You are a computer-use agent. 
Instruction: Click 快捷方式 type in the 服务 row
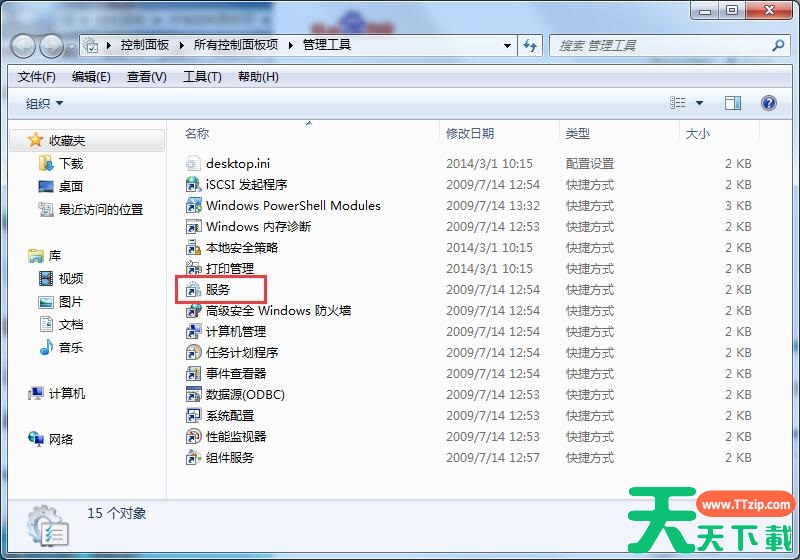[590, 290]
